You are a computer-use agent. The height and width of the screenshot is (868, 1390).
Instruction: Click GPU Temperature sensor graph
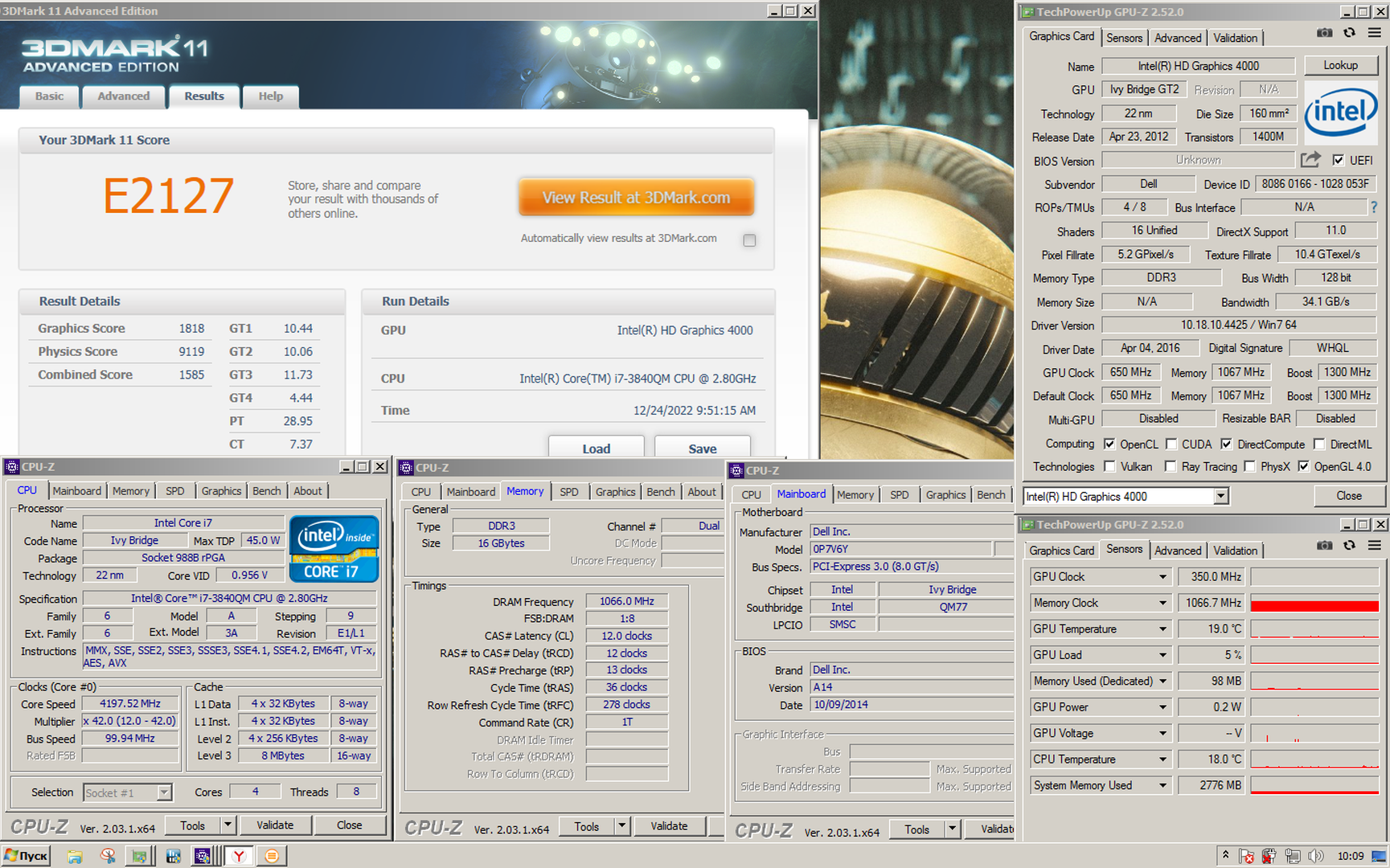click(x=1314, y=628)
